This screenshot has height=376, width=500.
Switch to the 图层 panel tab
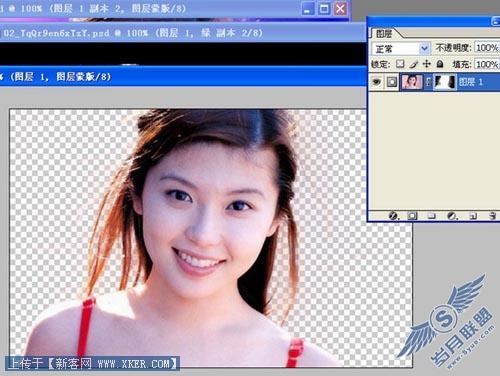(x=384, y=34)
